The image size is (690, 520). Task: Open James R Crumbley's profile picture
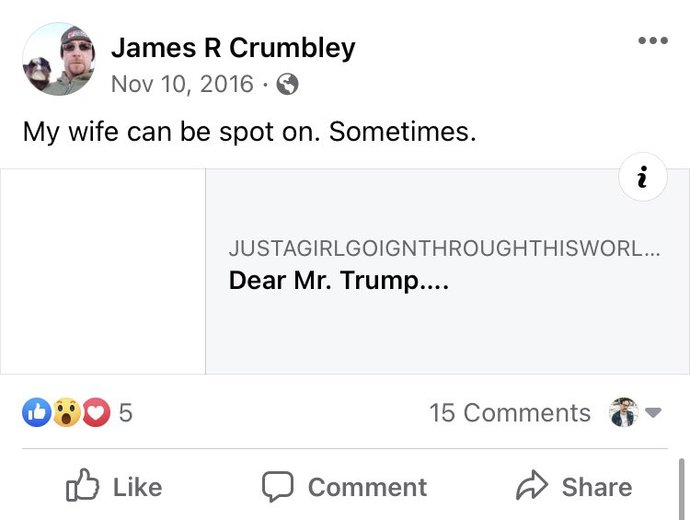point(58,60)
